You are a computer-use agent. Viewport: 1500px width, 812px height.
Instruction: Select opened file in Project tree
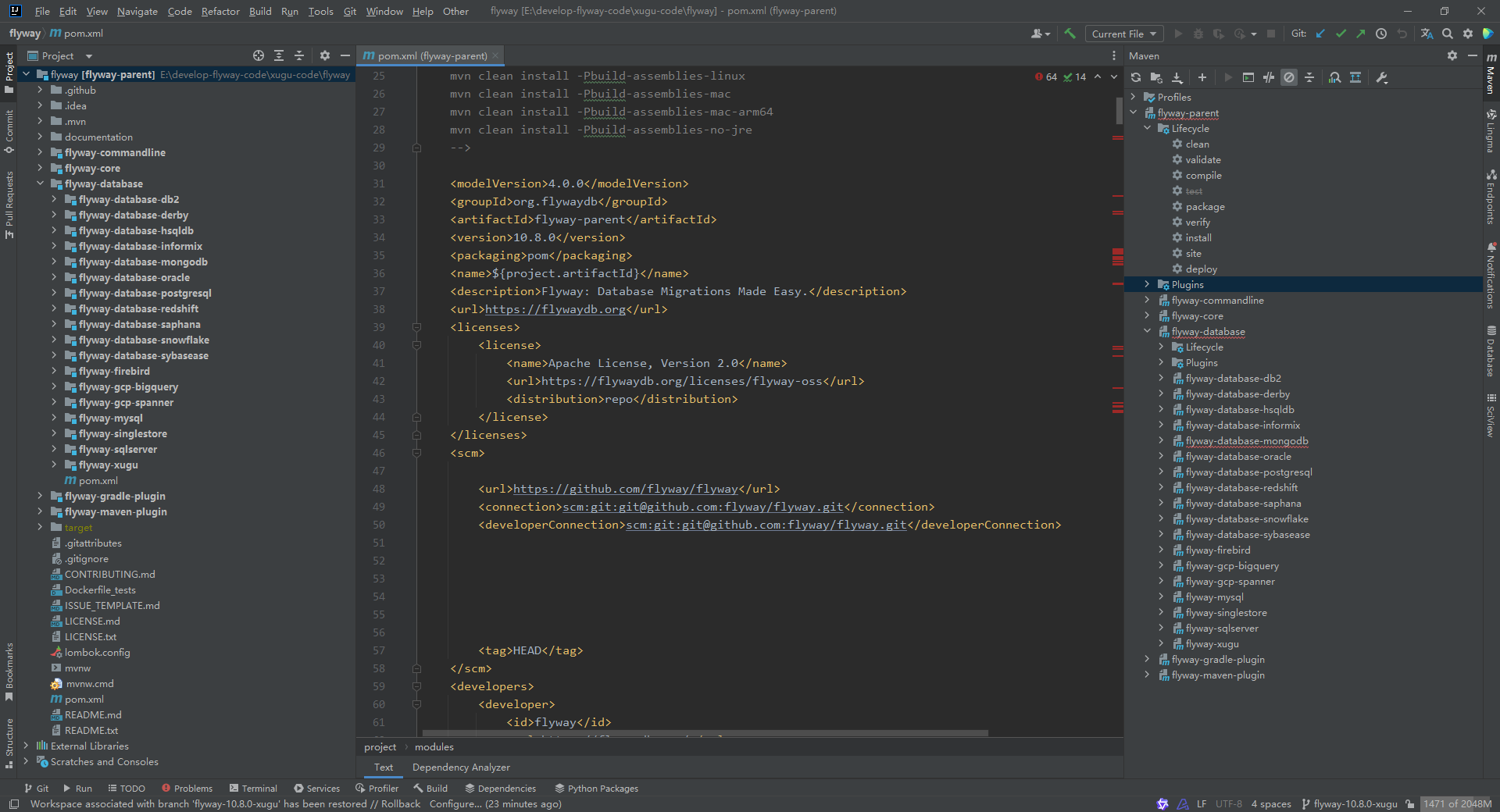tap(259, 55)
